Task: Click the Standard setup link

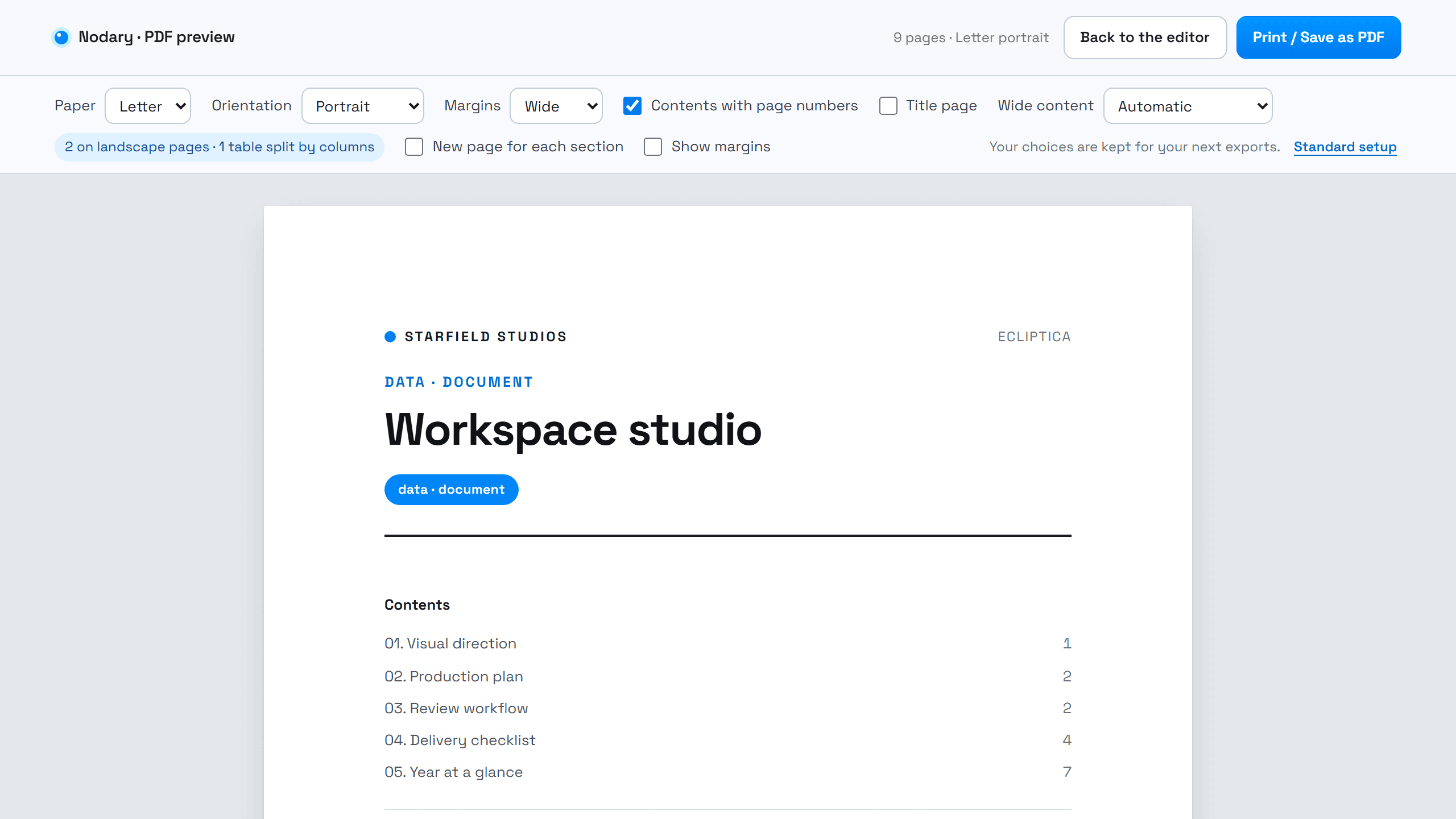Action: pos(1345,147)
